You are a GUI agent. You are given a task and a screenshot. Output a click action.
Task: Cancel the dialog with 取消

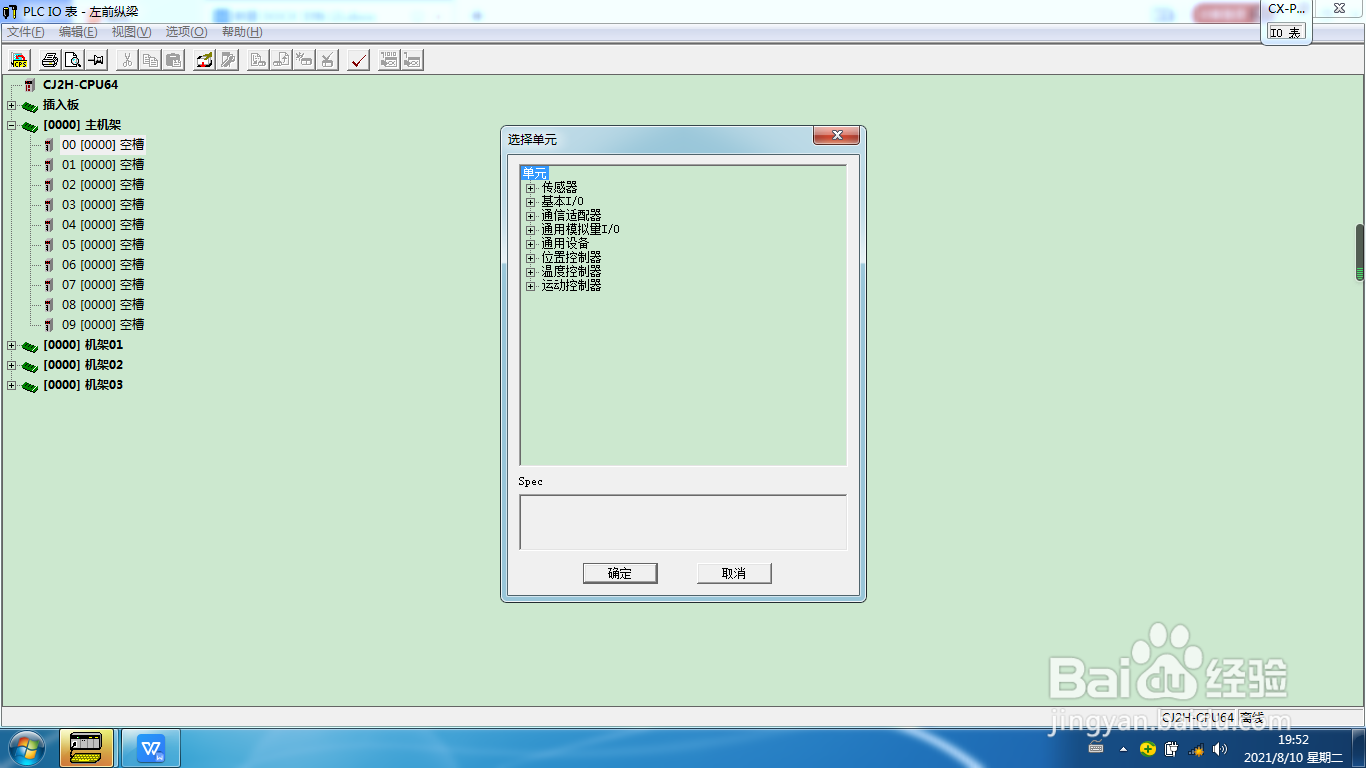pos(734,573)
